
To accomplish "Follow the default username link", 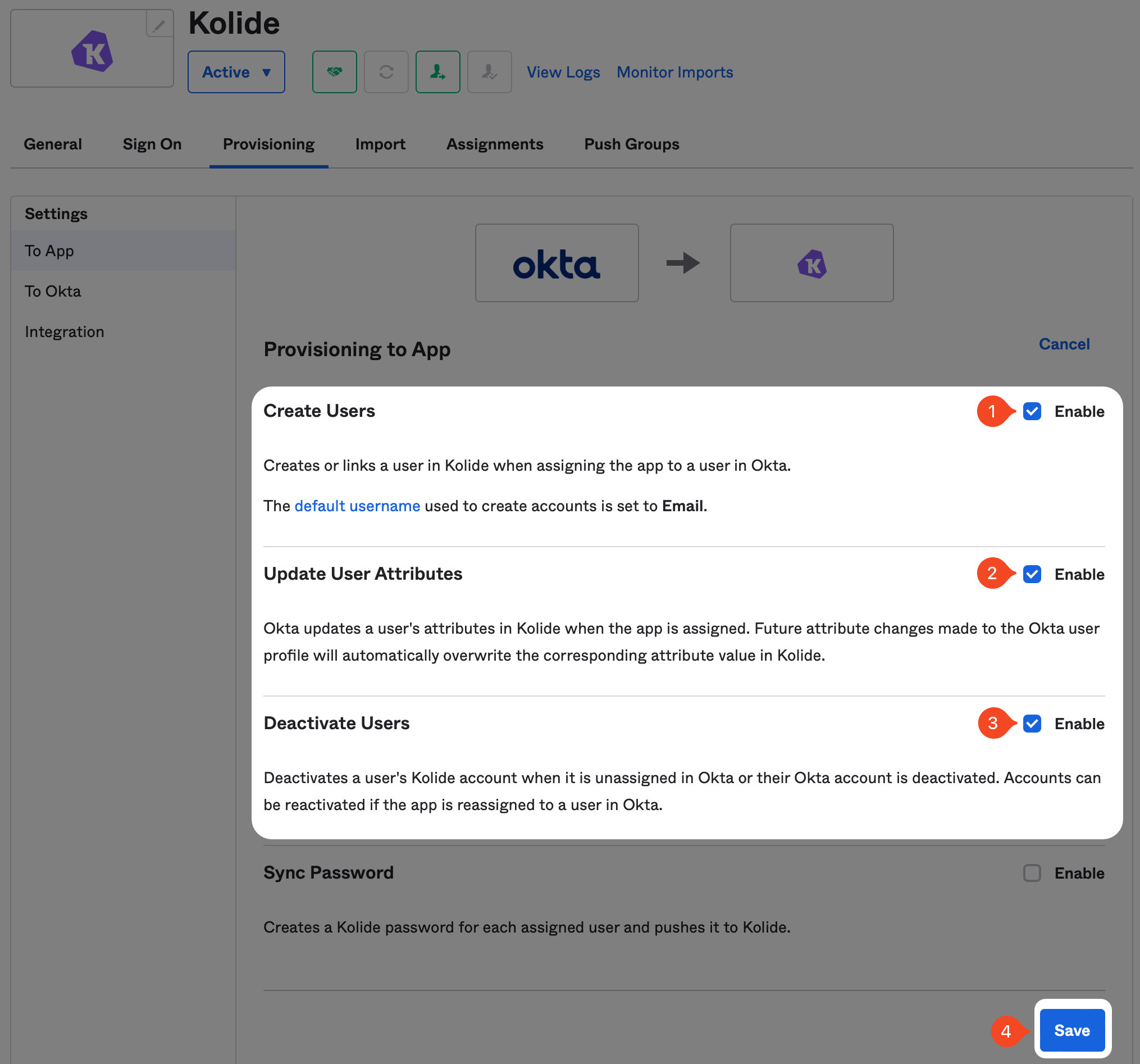I will coord(357,506).
